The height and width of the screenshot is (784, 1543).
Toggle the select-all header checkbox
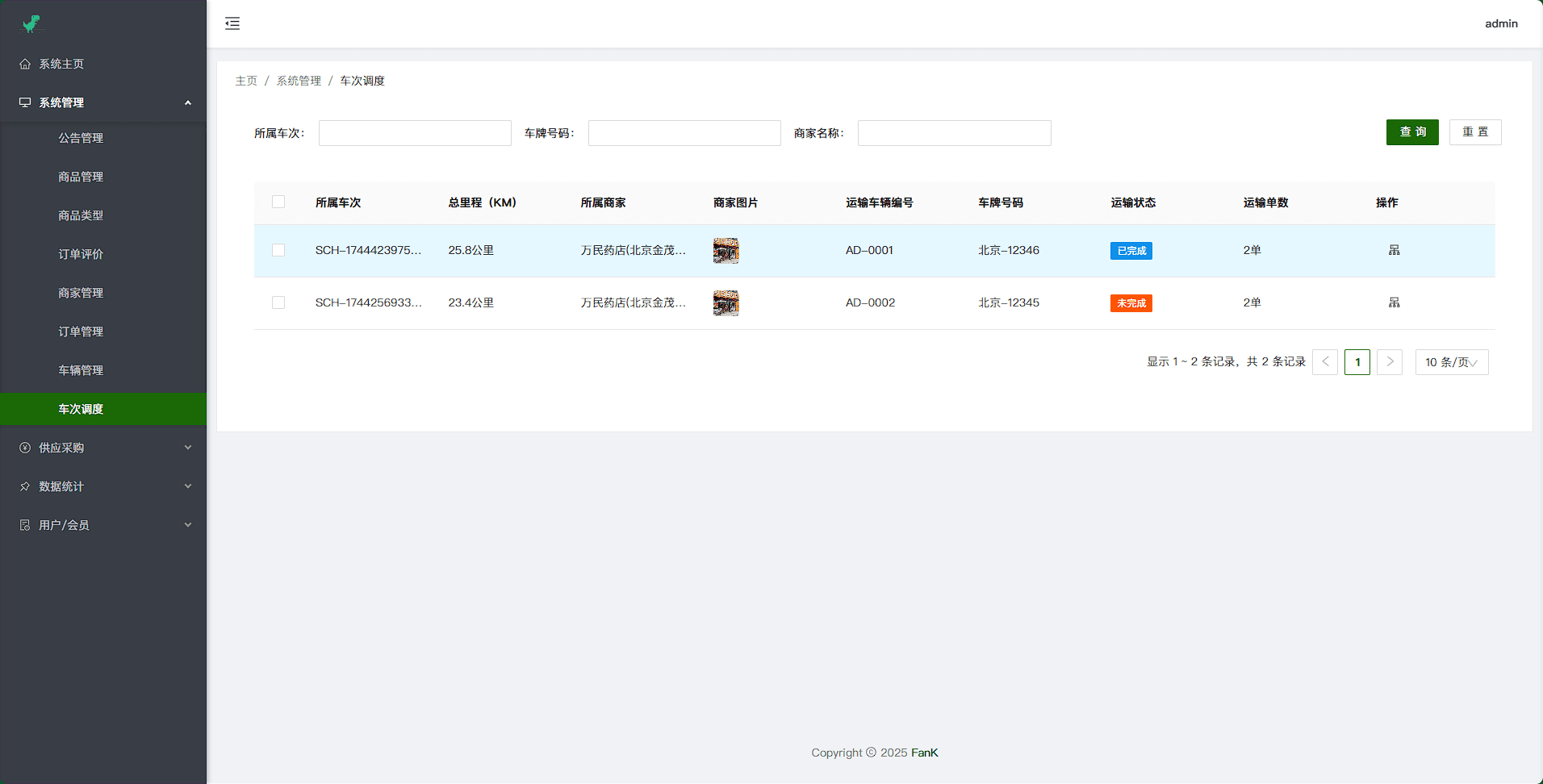click(278, 202)
